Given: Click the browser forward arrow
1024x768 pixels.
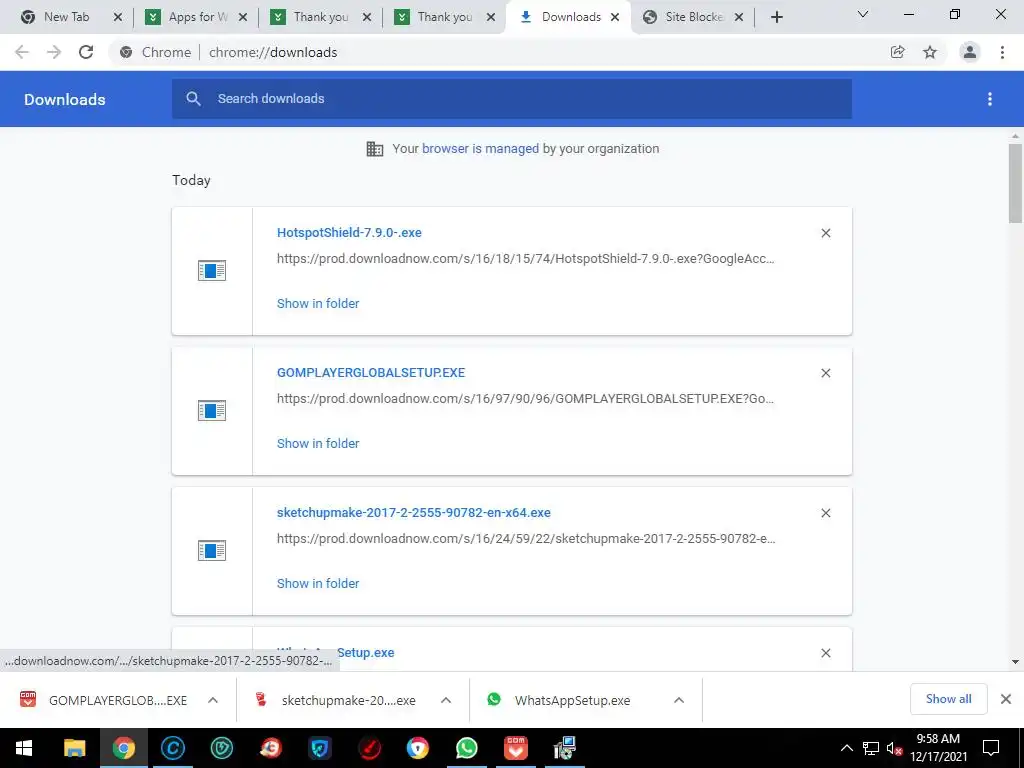Looking at the screenshot, I should pyautogui.click(x=54, y=52).
